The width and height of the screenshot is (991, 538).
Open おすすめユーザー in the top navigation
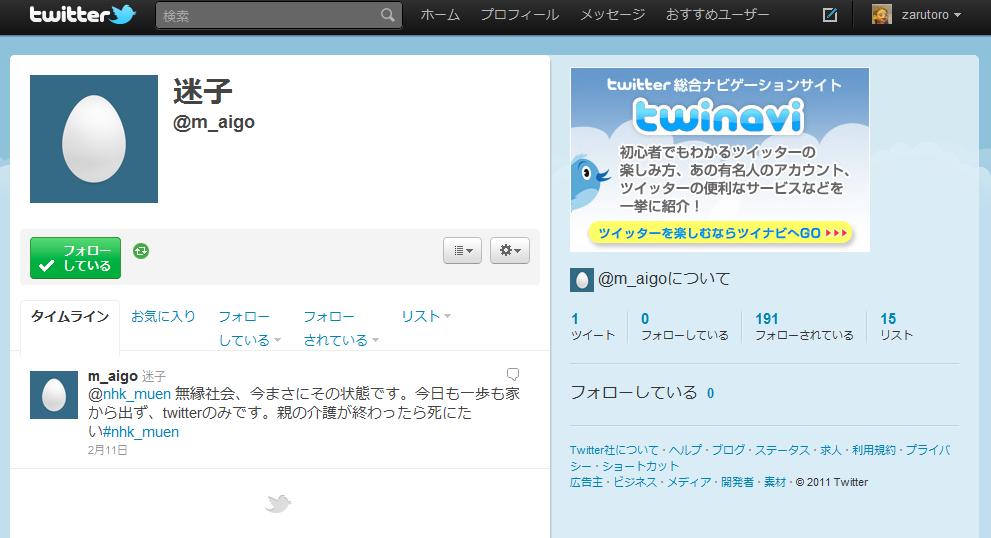[x=717, y=15]
